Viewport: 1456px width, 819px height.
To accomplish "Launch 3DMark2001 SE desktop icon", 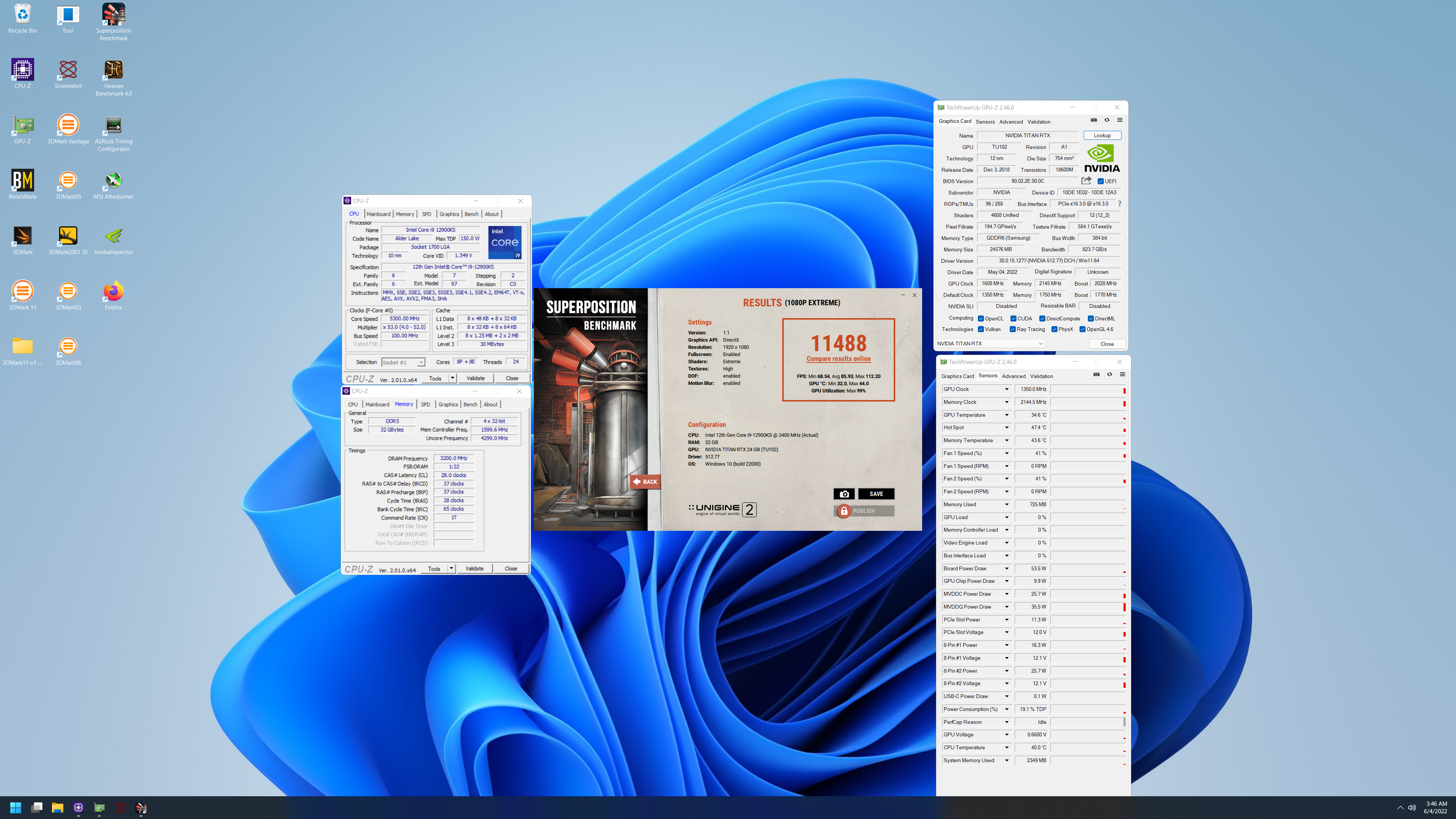I will click(68, 240).
